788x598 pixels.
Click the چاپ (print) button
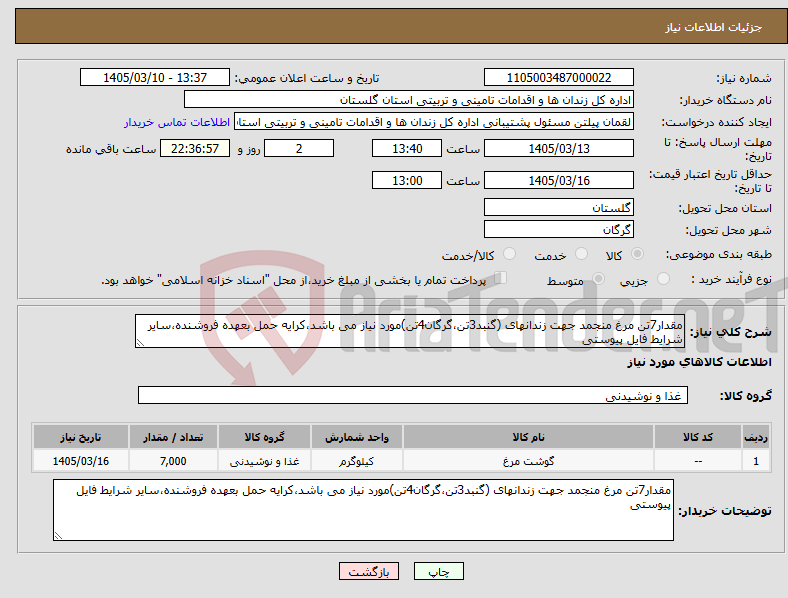click(438, 571)
